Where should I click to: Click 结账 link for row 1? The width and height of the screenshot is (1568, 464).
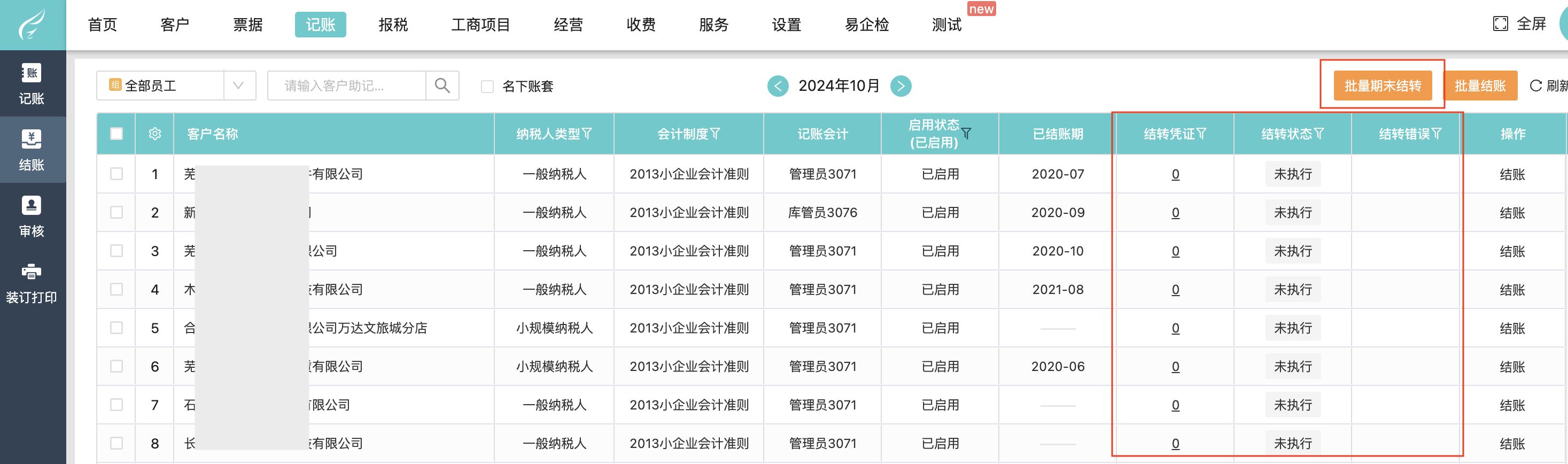click(1512, 175)
